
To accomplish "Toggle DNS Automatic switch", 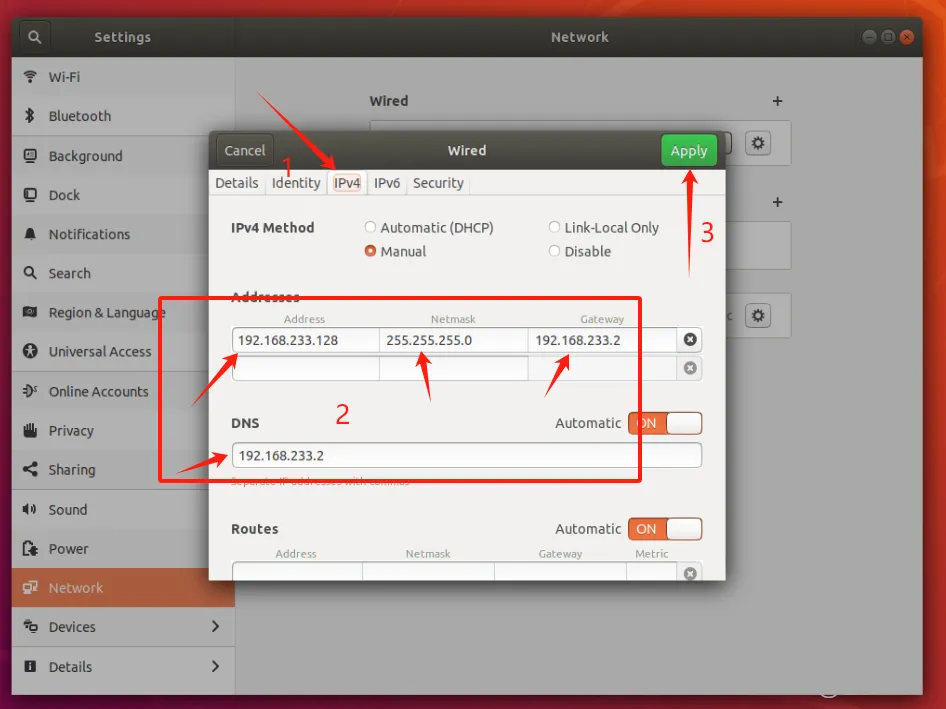I will point(665,423).
